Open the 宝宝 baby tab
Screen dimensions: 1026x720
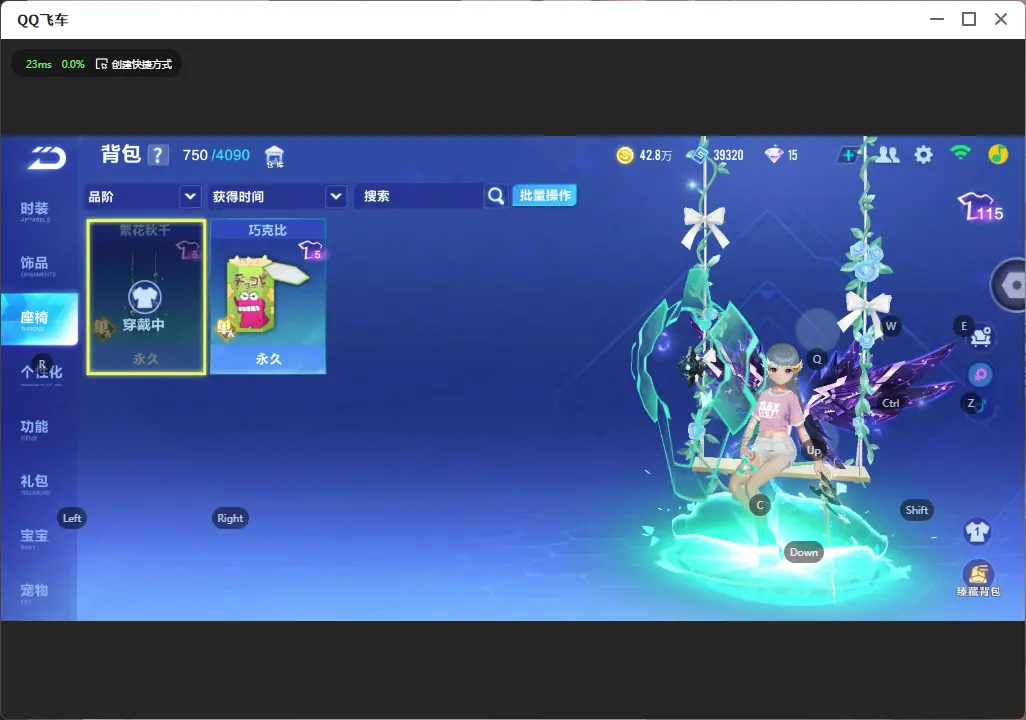(34, 537)
